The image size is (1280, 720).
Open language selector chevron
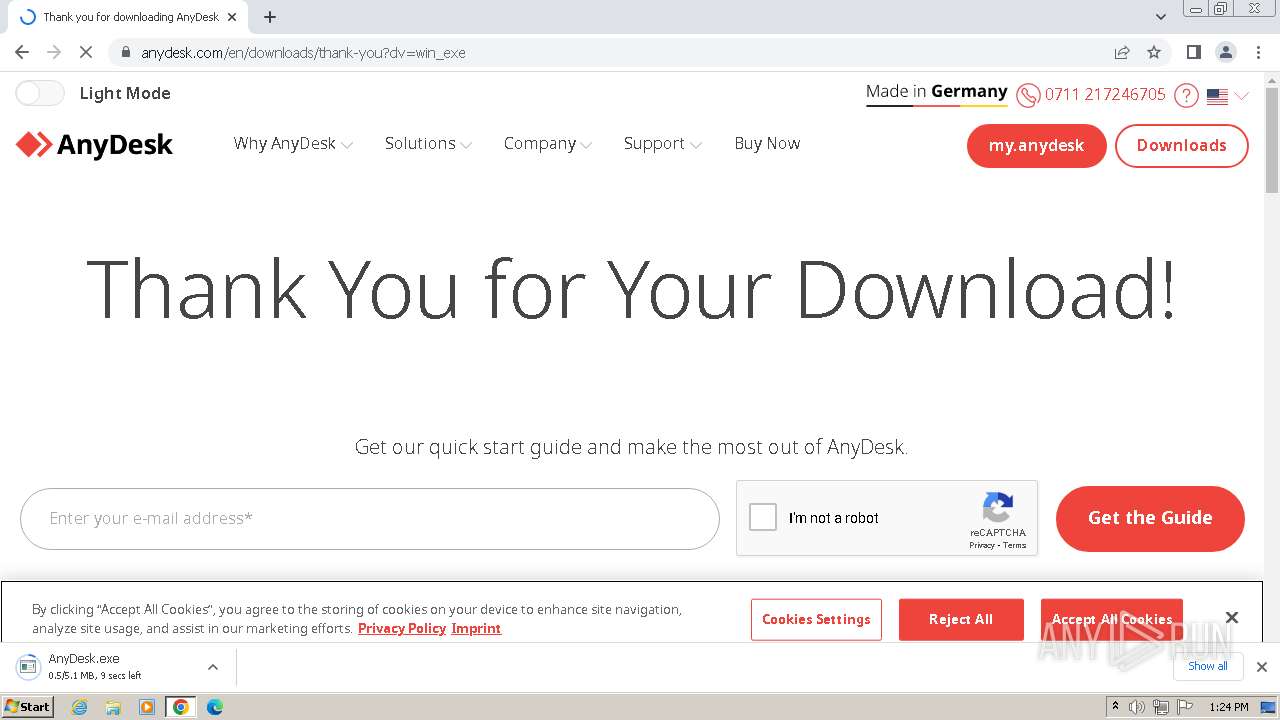coord(1242,96)
